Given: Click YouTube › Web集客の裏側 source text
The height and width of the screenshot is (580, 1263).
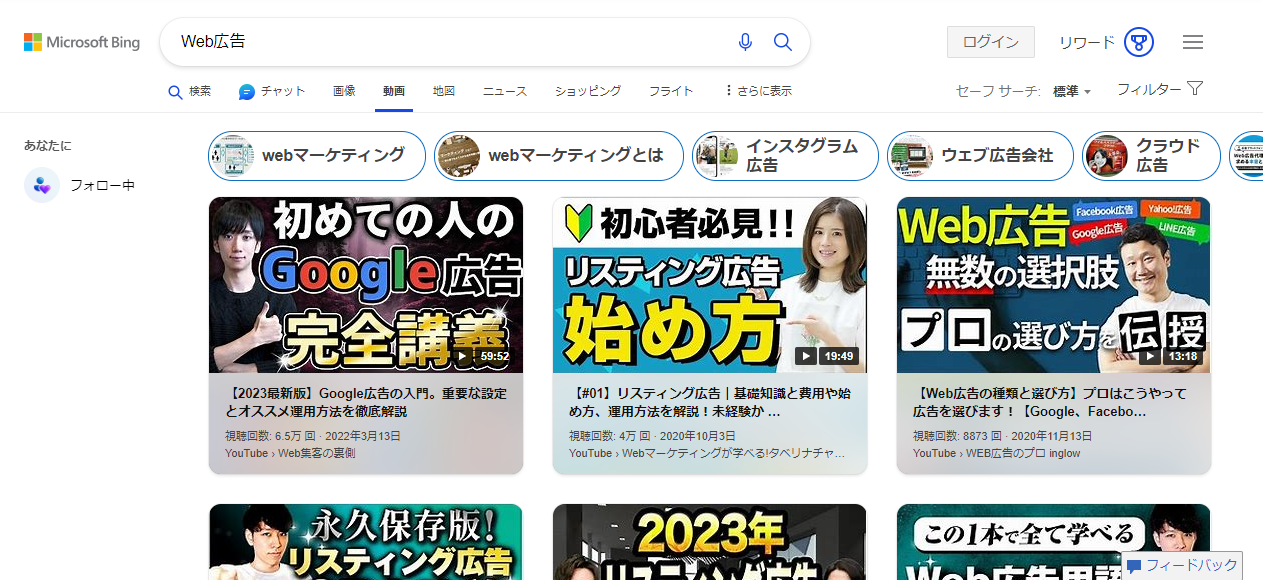Looking at the screenshot, I should [x=290, y=453].
